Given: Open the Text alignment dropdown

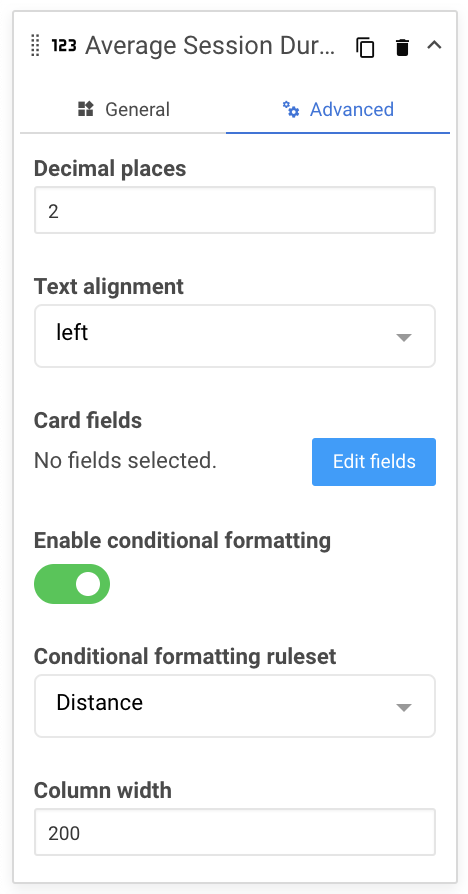Looking at the screenshot, I should pyautogui.click(x=235, y=336).
